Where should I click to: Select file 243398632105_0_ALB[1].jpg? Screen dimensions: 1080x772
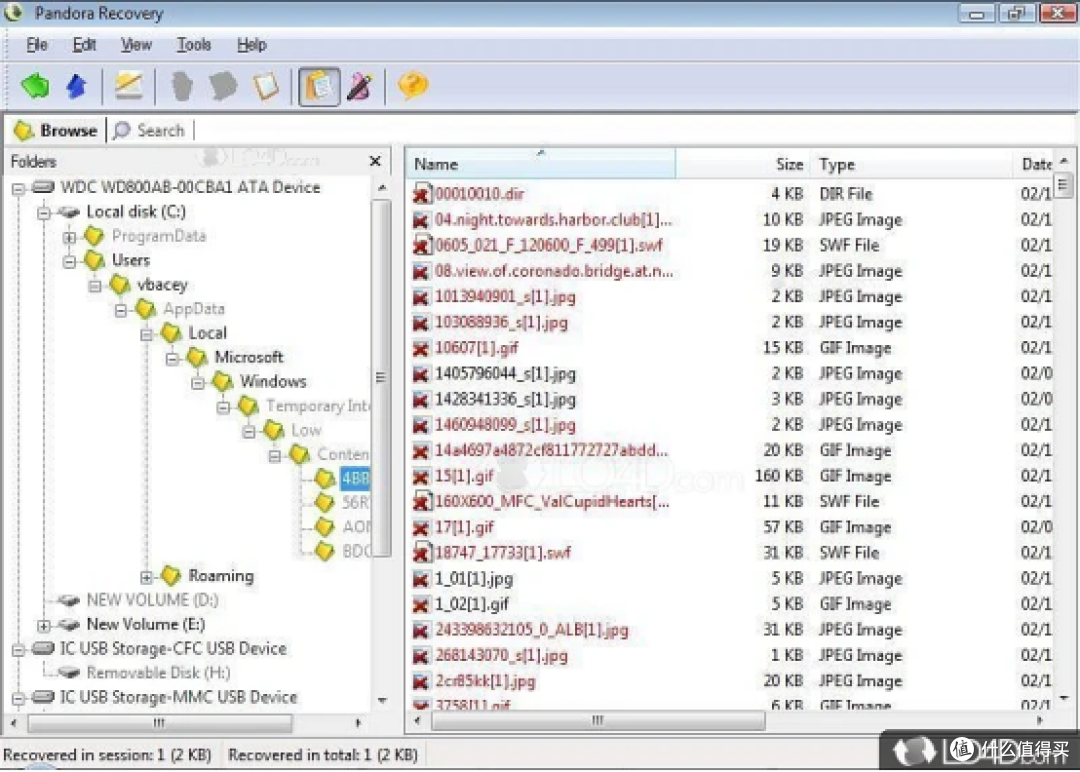coord(532,629)
